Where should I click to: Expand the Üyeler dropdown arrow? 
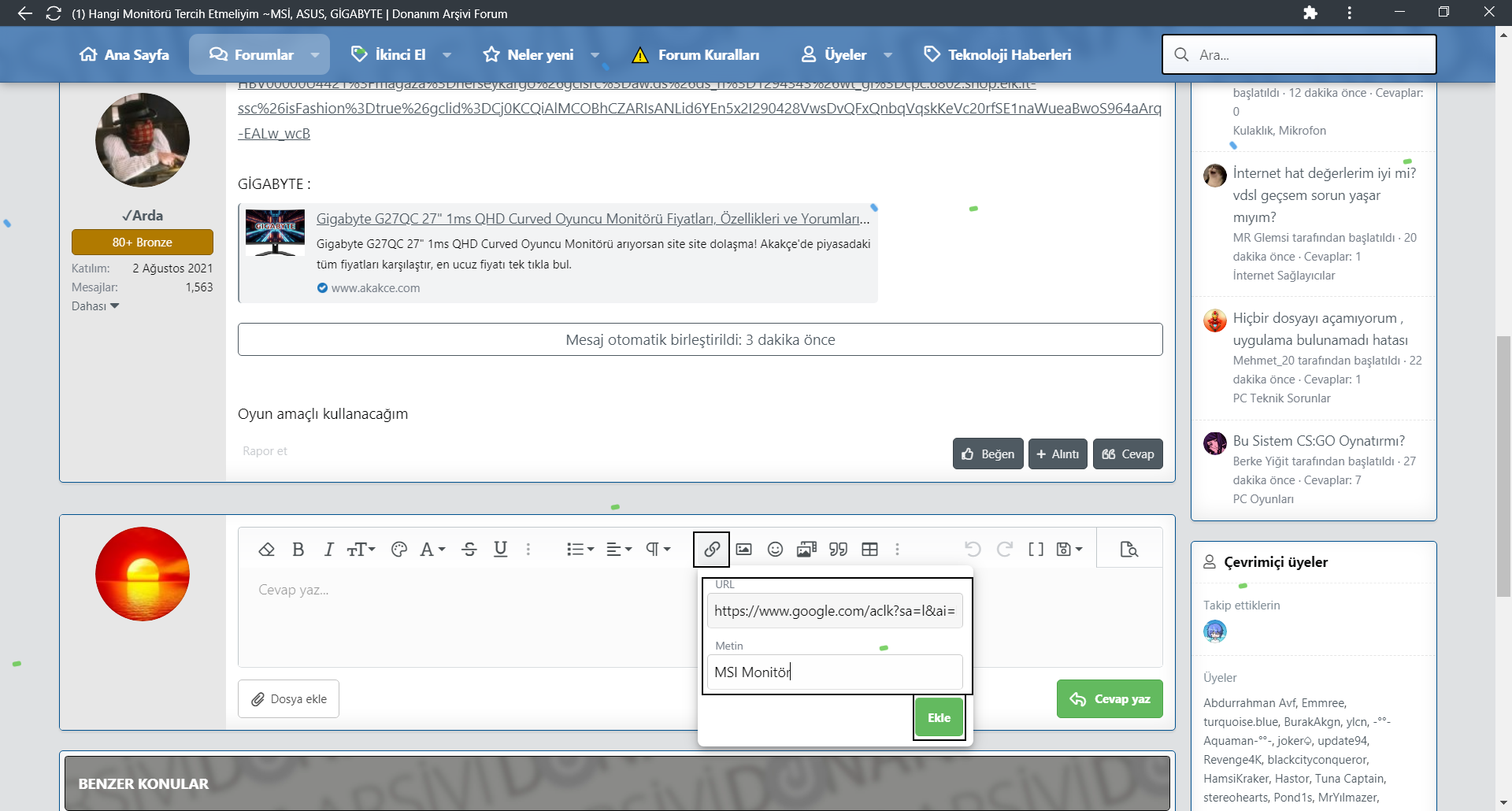pyautogui.click(x=888, y=55)
